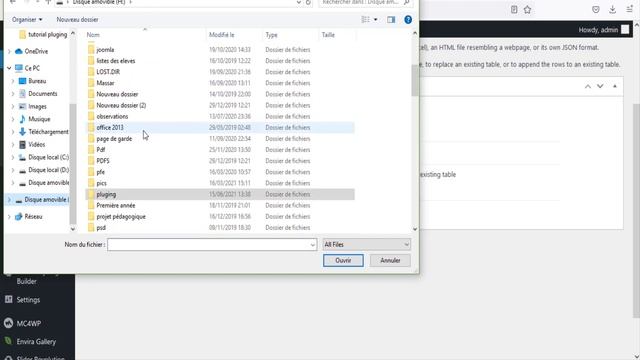Change view layout icon in dialog
Viewport: 640px width, 360px height.
pos(365,20)
